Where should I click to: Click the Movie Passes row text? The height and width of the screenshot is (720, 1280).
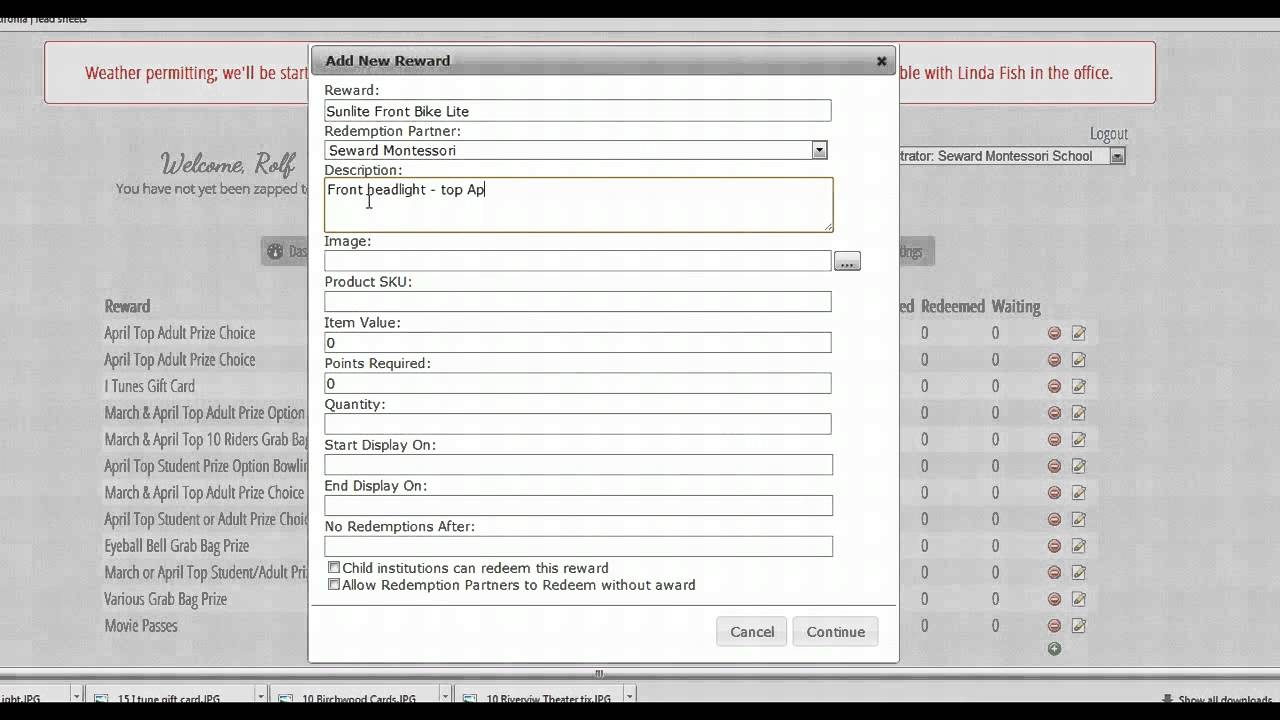click(x=141, y=626)
